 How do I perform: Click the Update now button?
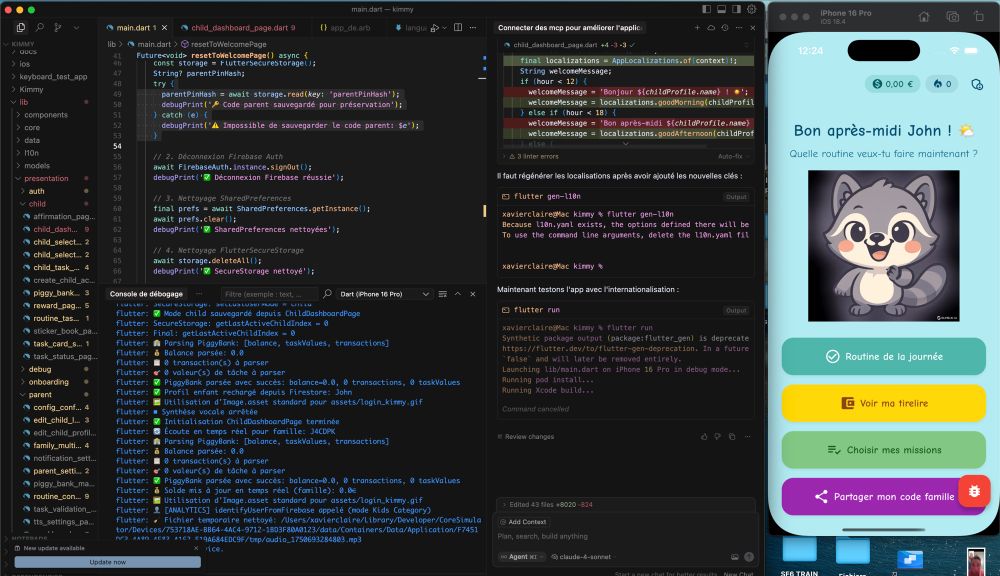(107, 562)
